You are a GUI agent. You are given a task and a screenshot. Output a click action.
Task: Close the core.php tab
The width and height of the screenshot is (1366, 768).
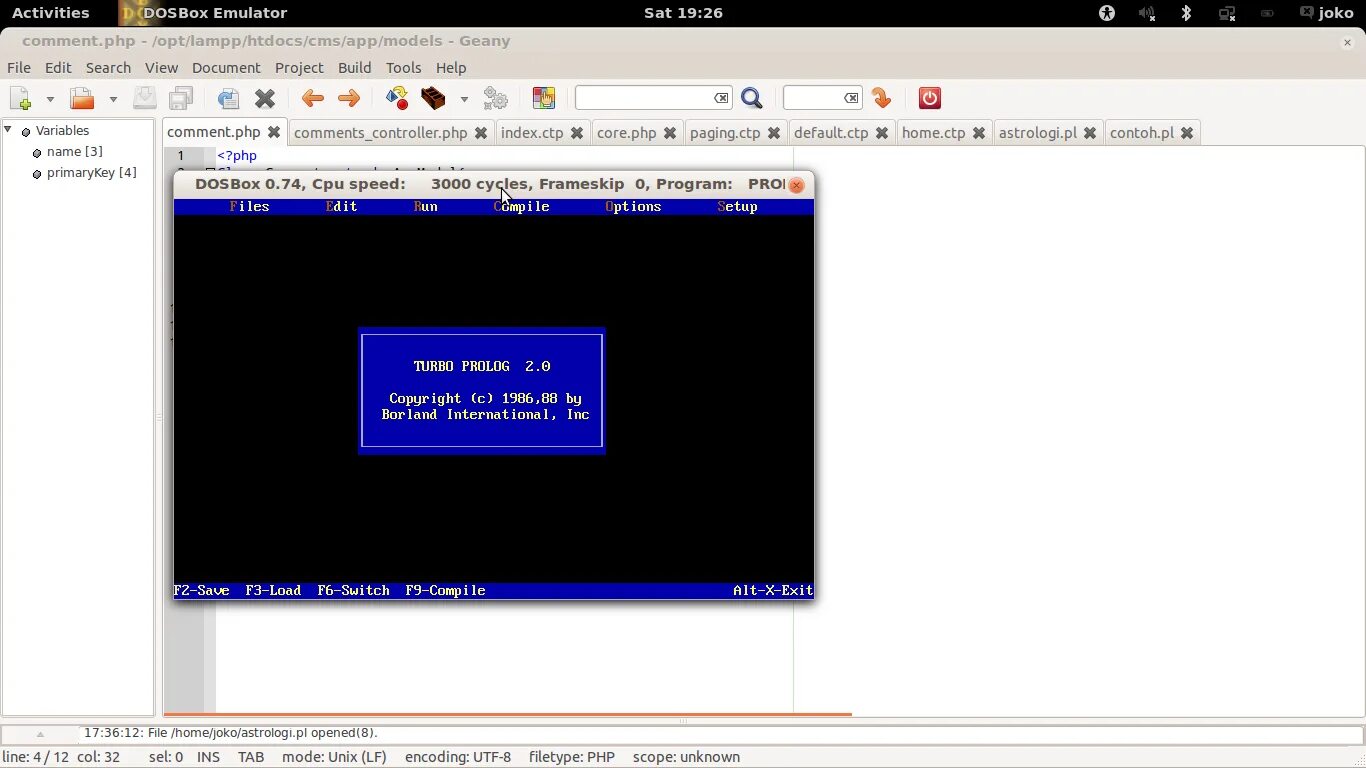click(x=670, y=133)
